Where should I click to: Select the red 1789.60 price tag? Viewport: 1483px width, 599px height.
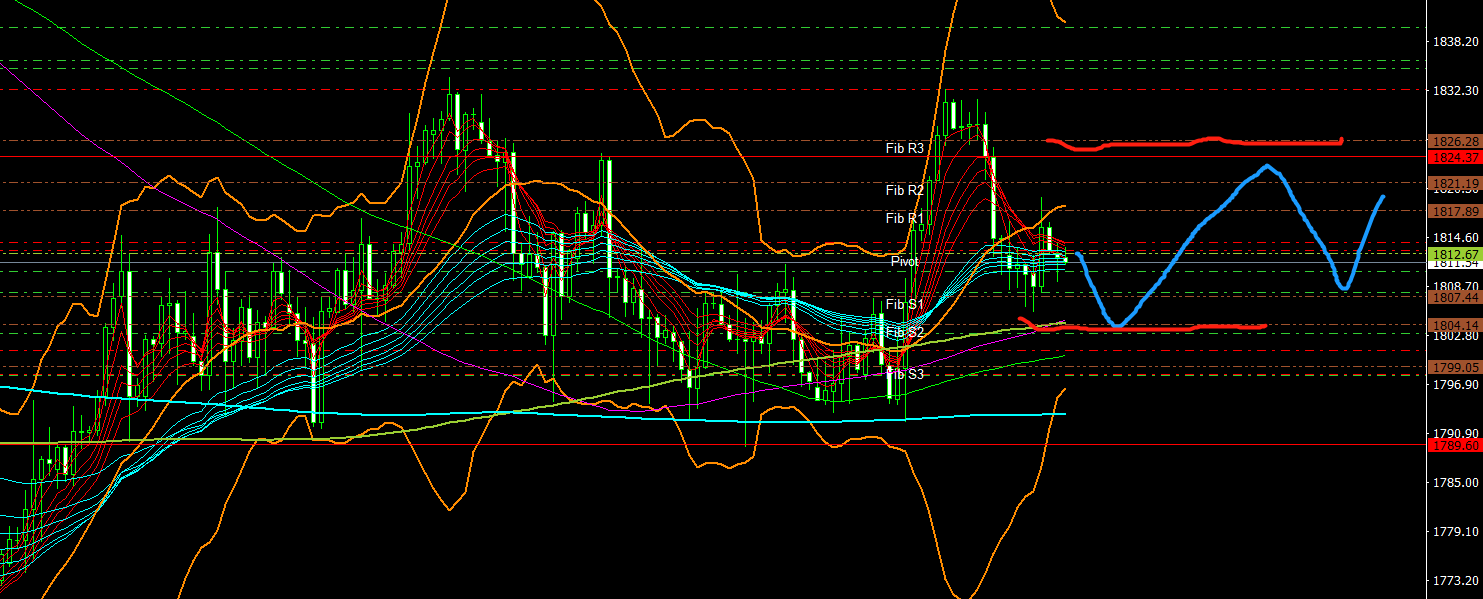(x=1455, y=444)
